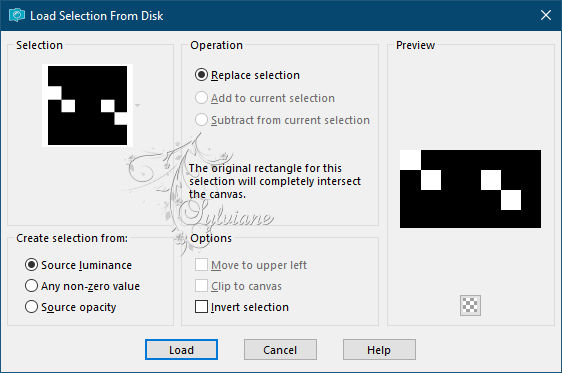The width and height of the screenshot is (562, 373).
Task: Enable Move to upper left checkbox
Action: tap(251, 265)
